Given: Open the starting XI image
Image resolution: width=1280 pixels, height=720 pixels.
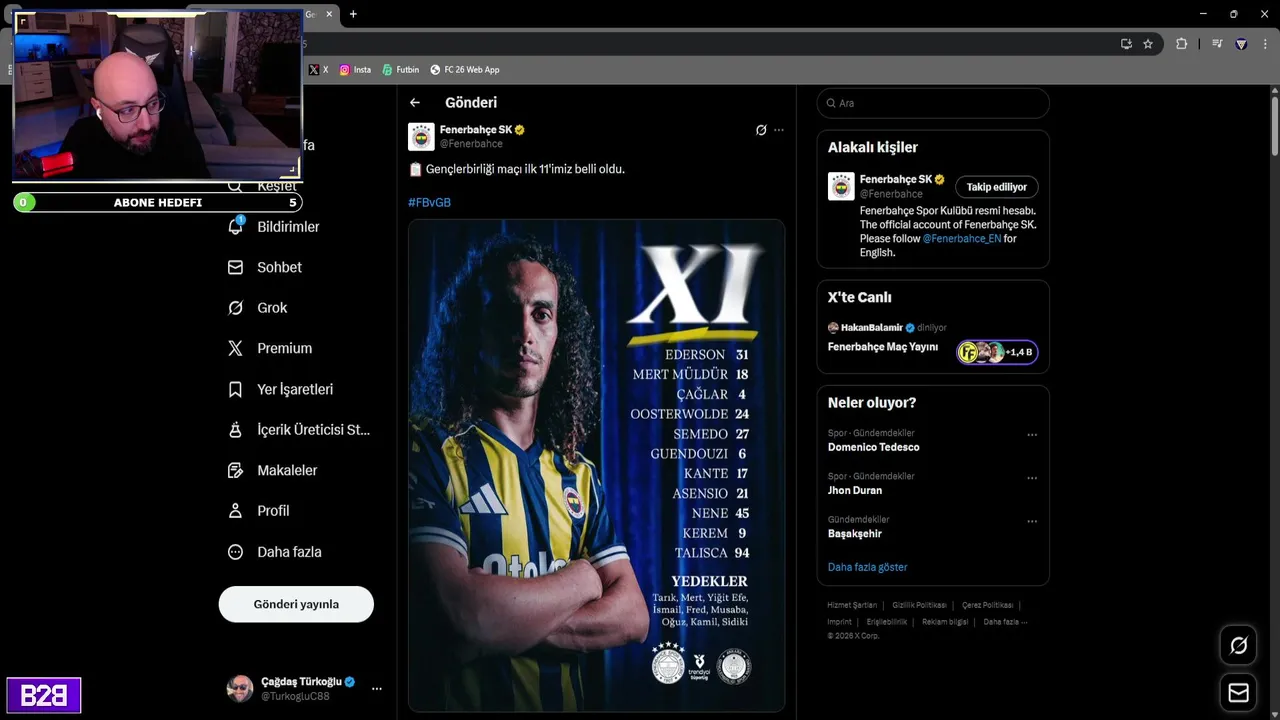Looking at the screenshot, I should tap(596, 466).
